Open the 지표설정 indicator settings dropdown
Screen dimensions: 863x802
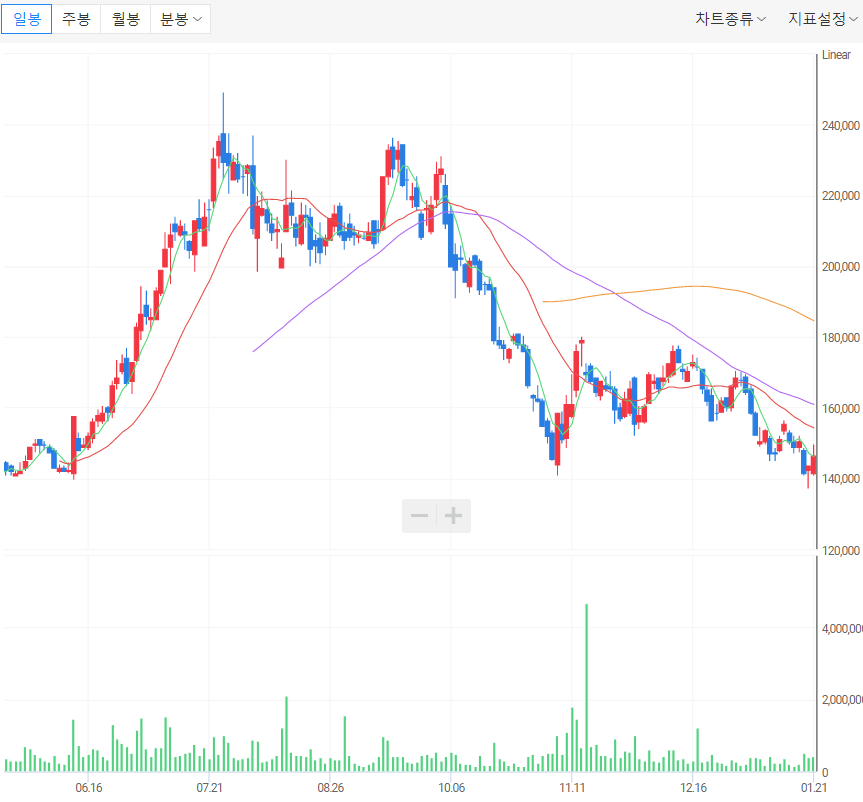click(x=822, y=19)
